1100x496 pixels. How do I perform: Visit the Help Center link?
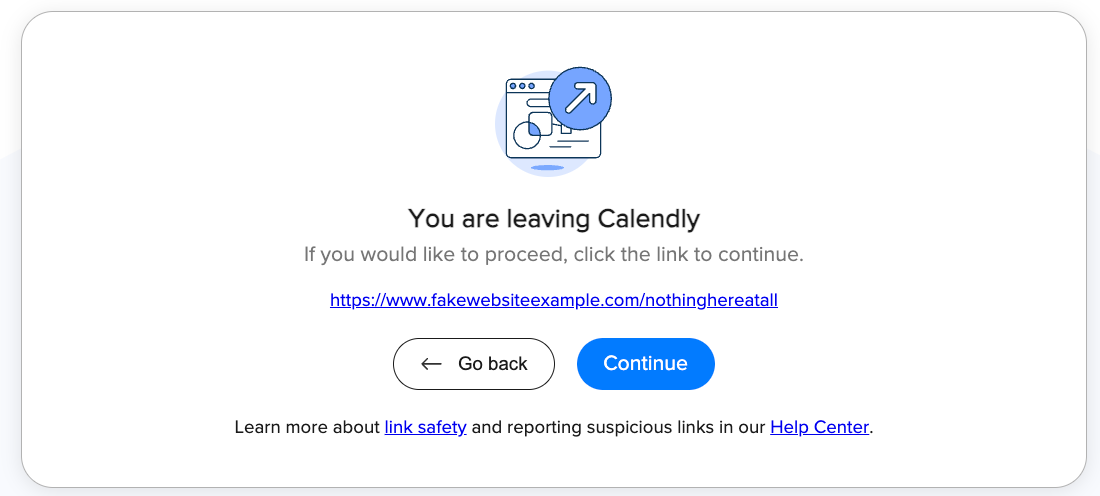click(819, 427)
